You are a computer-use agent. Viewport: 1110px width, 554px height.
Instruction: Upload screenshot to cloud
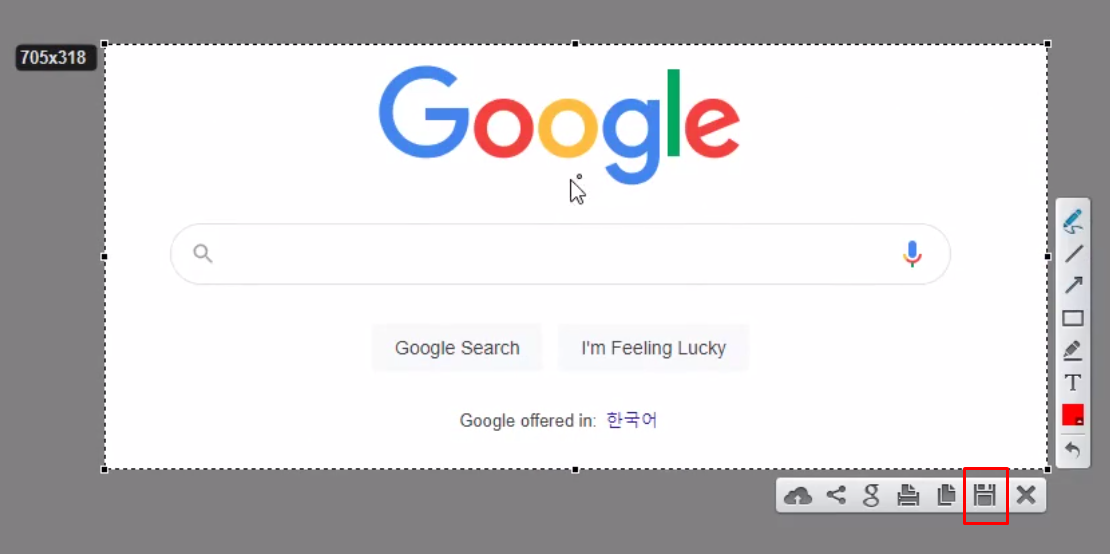(799, 495)
